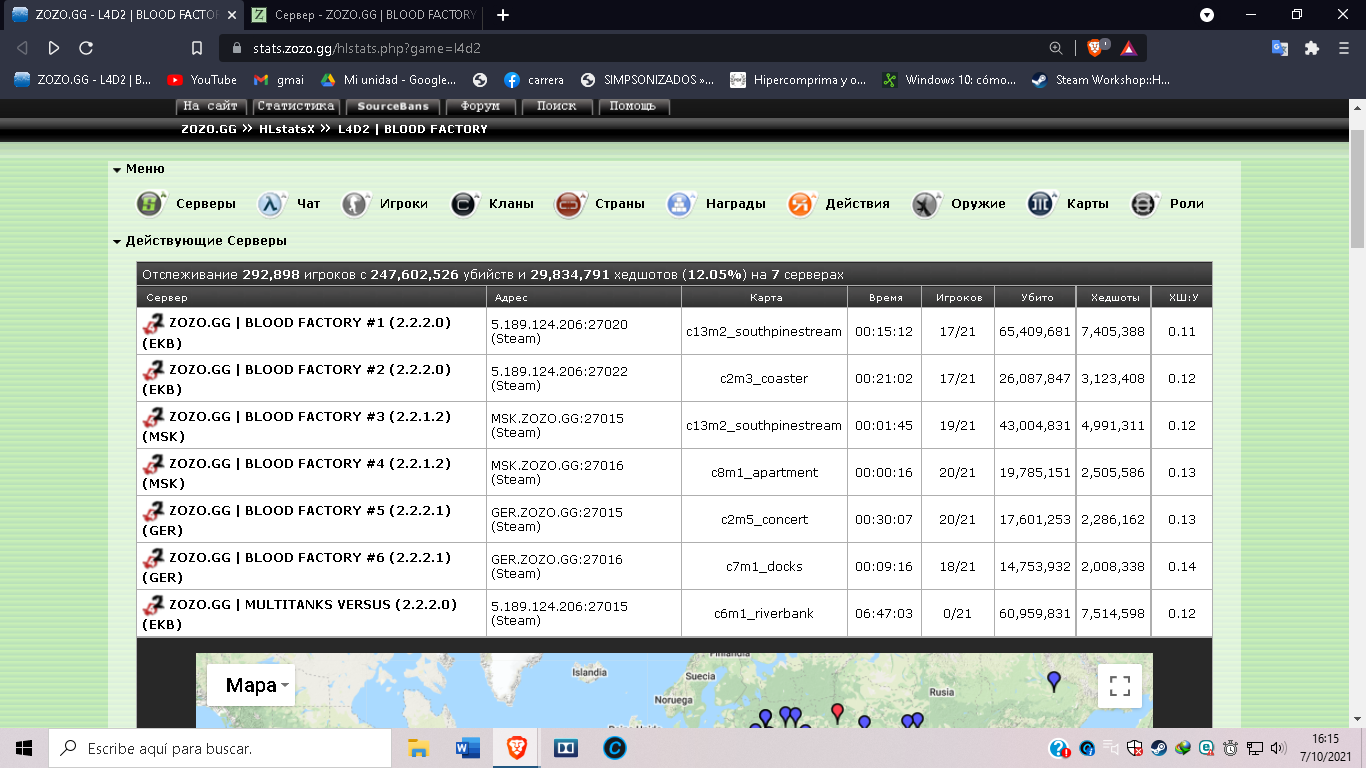This screenshot has width=1366, height=768.
Task: Click the red map marker
Action: (838, 713)
